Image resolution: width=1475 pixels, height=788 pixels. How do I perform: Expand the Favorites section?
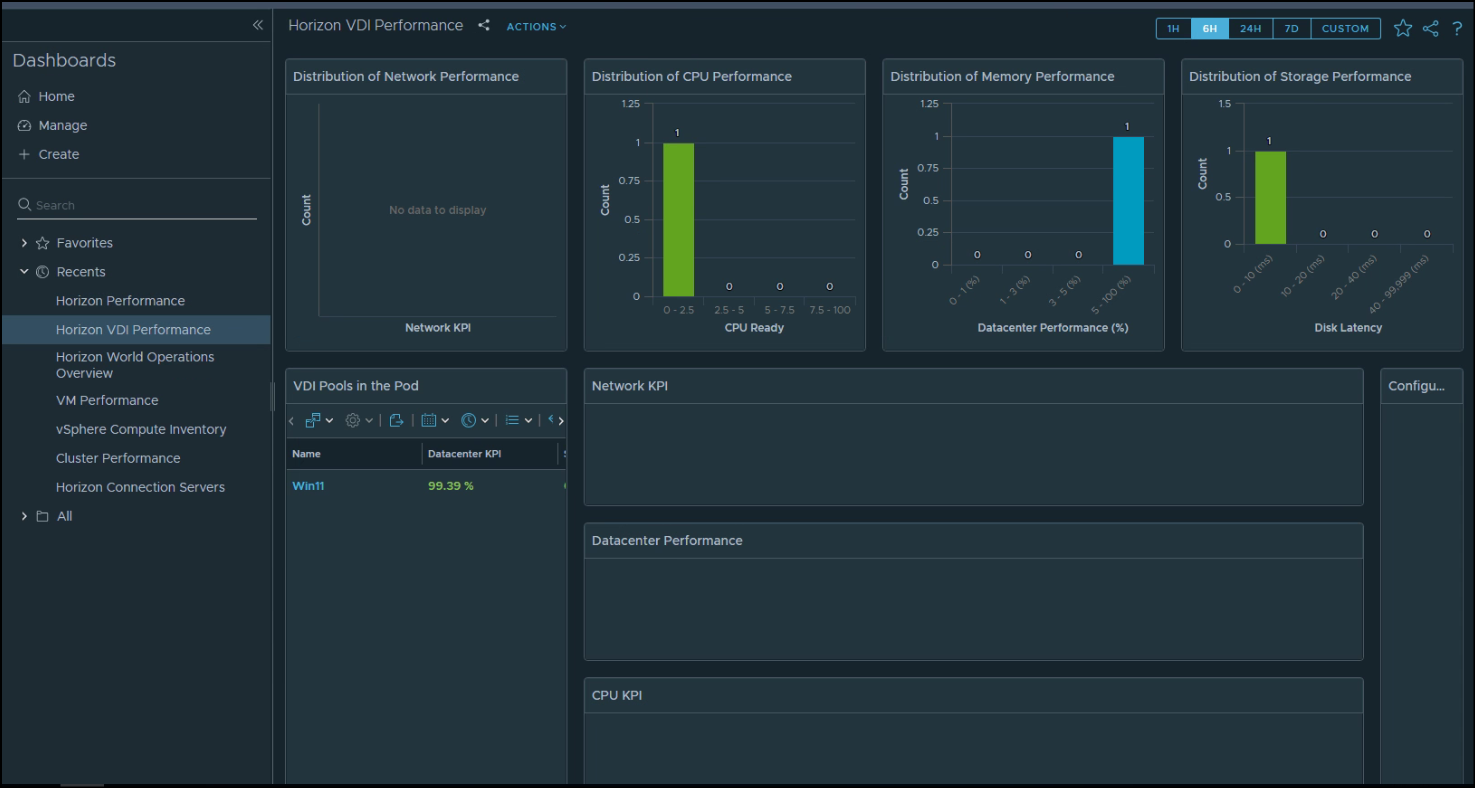tap(24, 242)
